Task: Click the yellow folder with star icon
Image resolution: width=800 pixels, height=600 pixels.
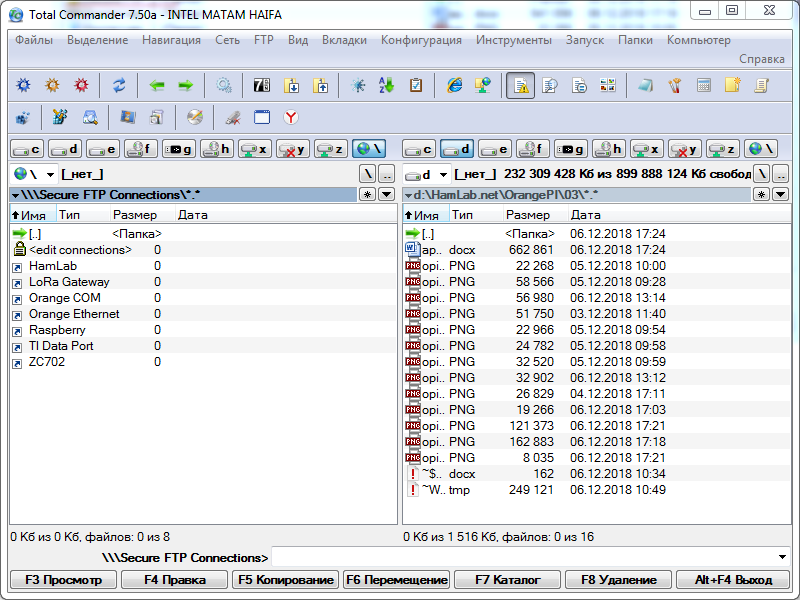Action: [733, 85]
